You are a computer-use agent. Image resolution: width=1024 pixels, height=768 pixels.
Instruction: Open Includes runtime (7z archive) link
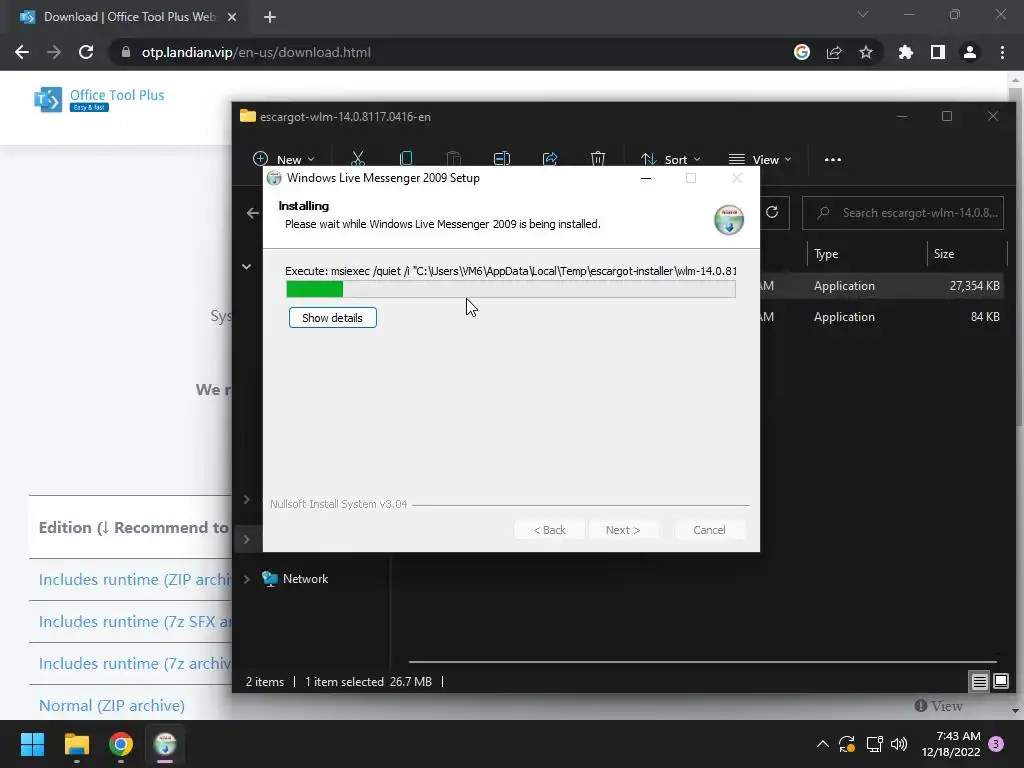(135, 664)
